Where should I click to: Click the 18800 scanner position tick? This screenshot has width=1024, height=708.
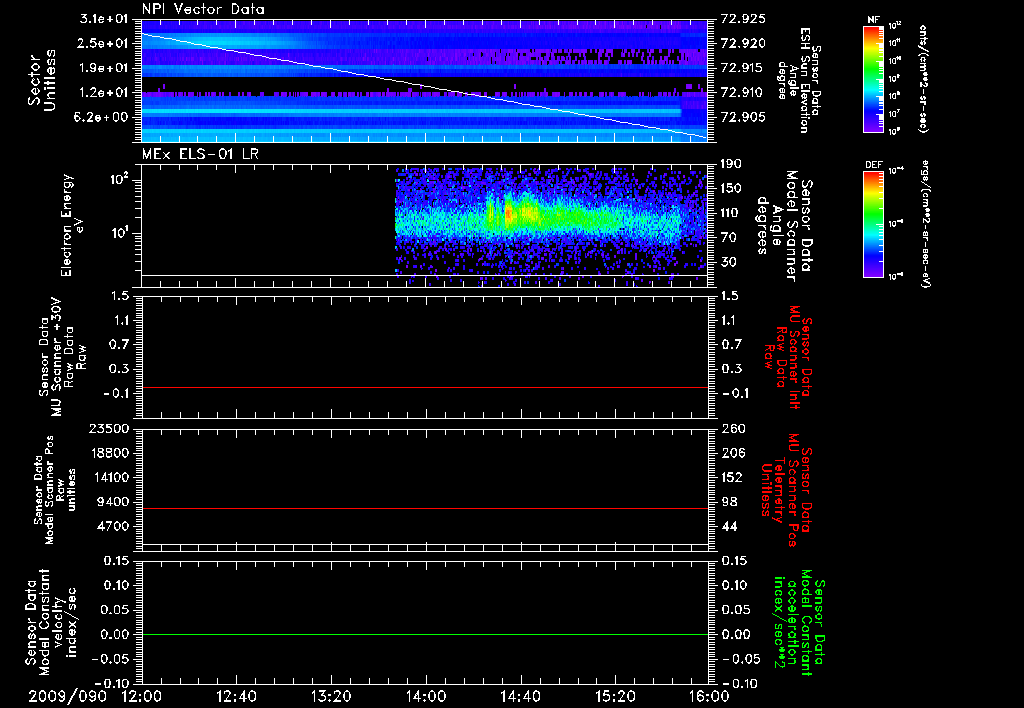pos(108,453)
